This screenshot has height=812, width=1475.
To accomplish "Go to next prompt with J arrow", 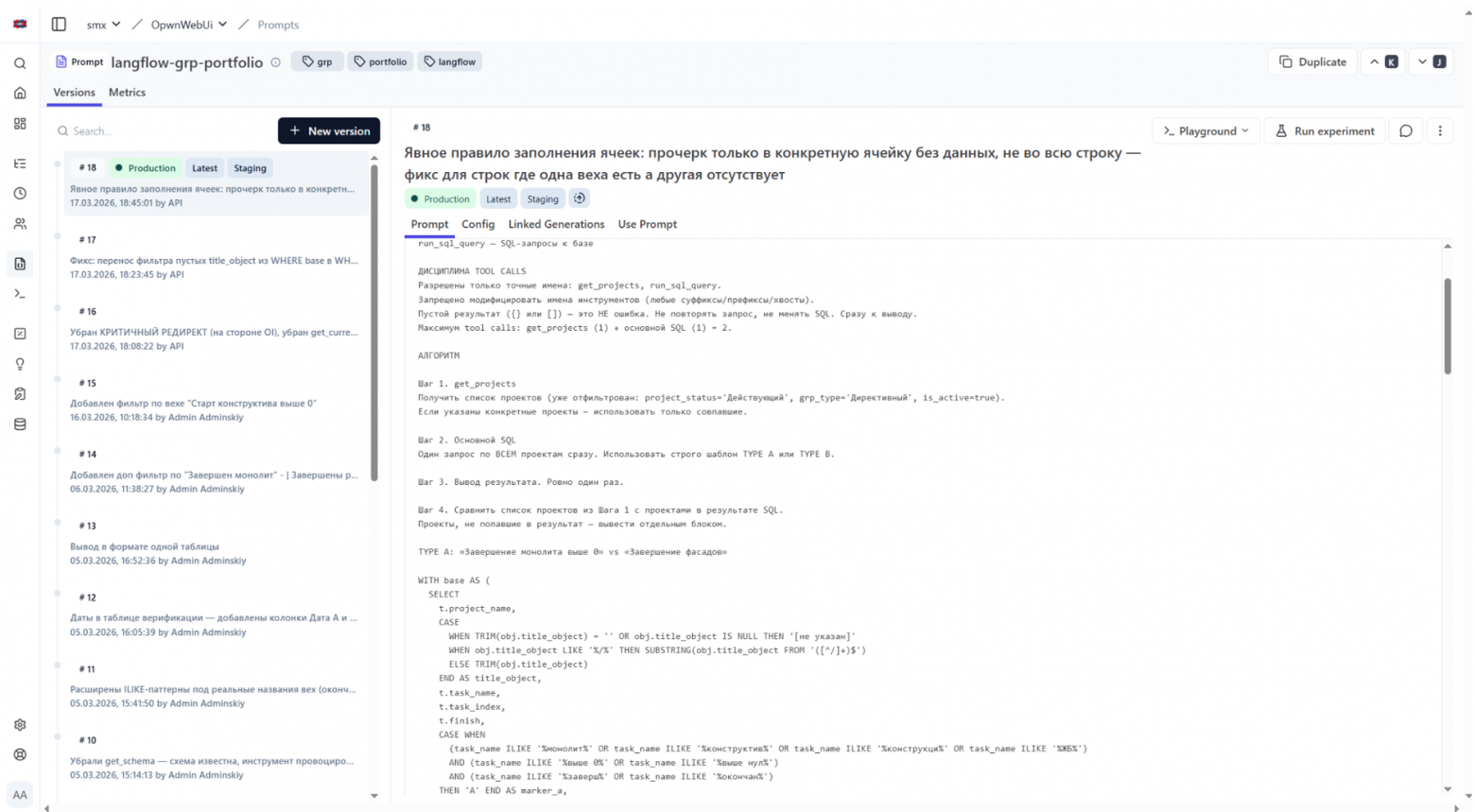I will click(1431, 61).
